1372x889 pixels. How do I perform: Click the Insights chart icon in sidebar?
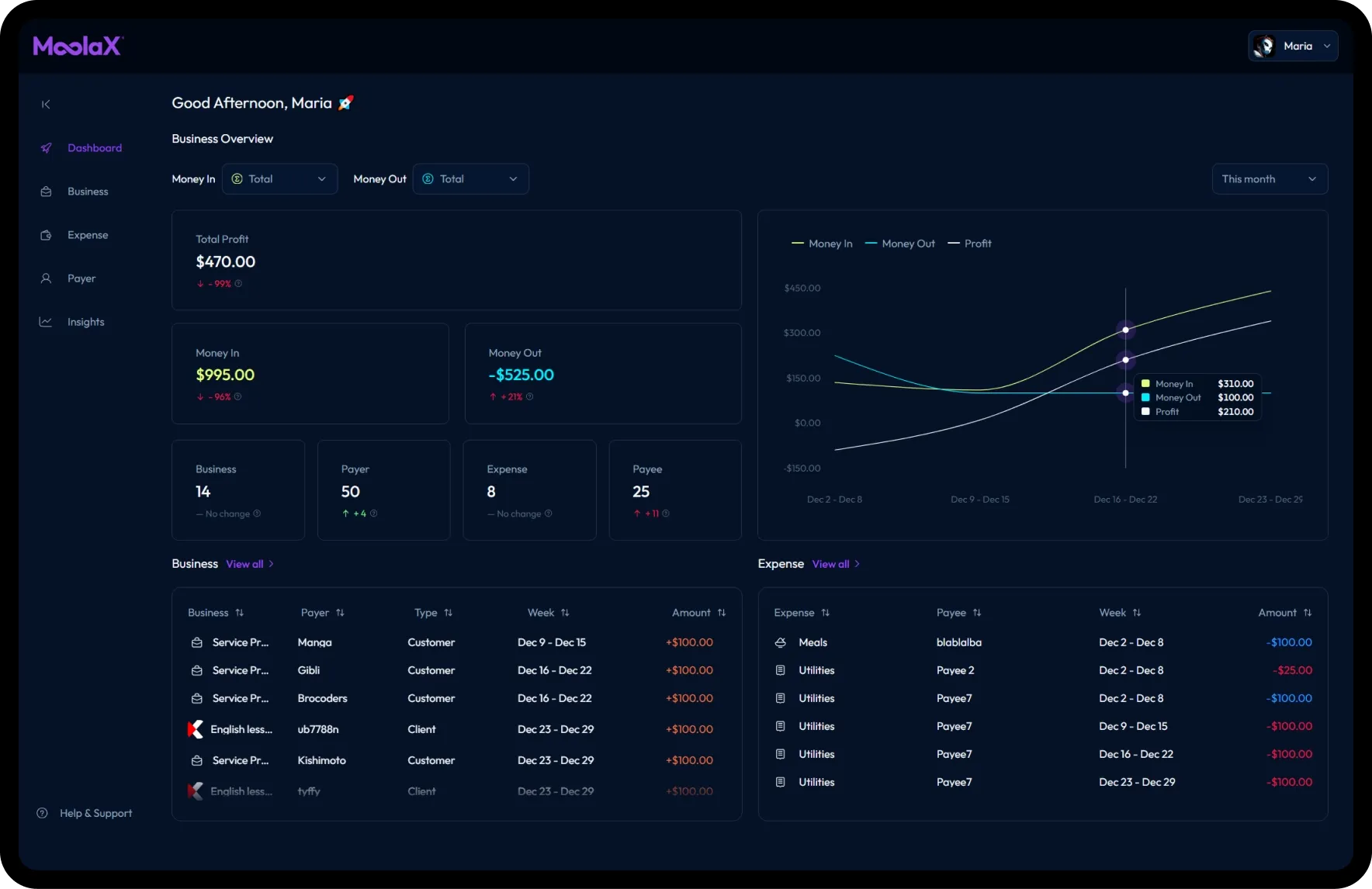pos(46,322)
